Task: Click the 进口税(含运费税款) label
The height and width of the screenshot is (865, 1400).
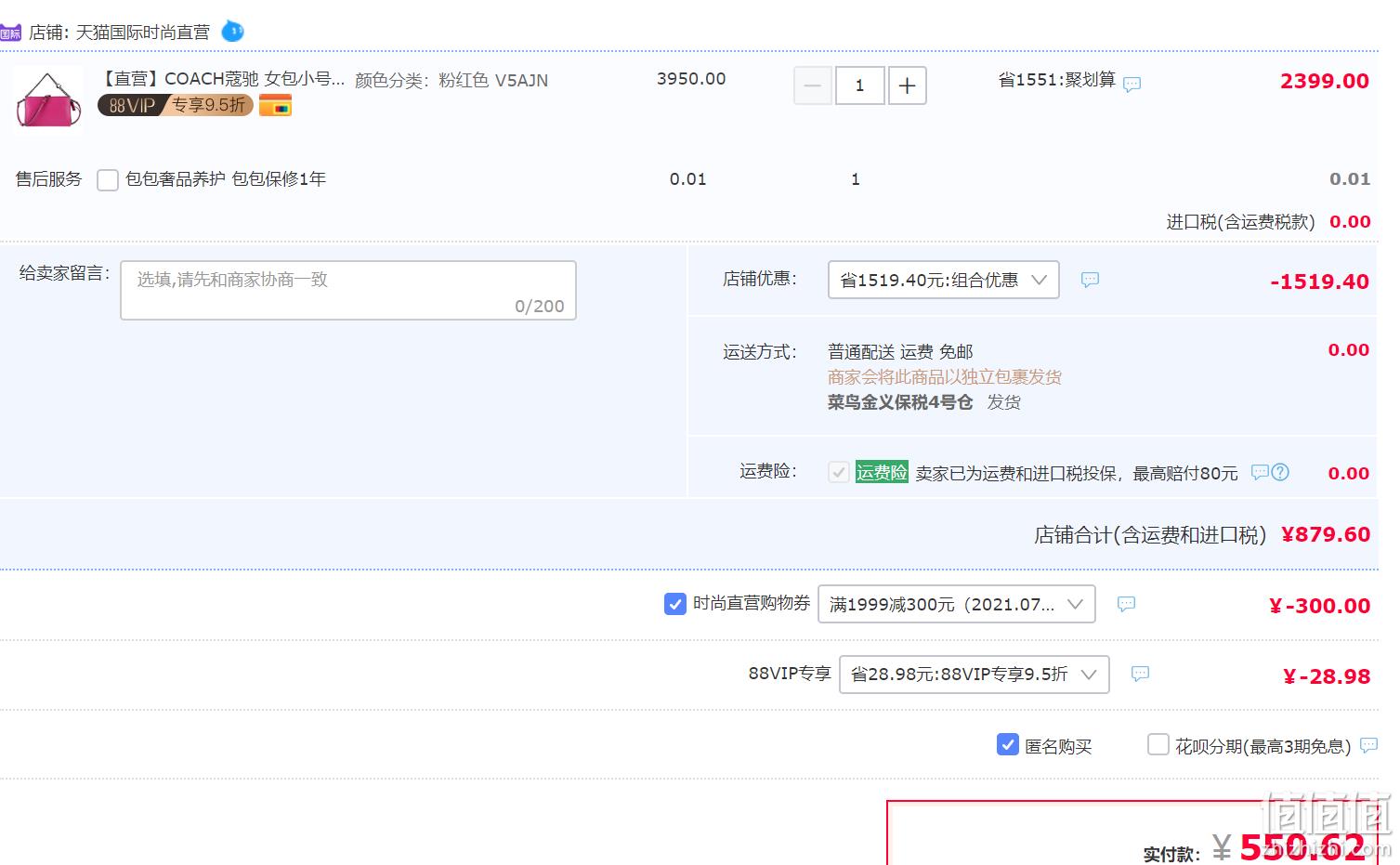Action: 1240,222
